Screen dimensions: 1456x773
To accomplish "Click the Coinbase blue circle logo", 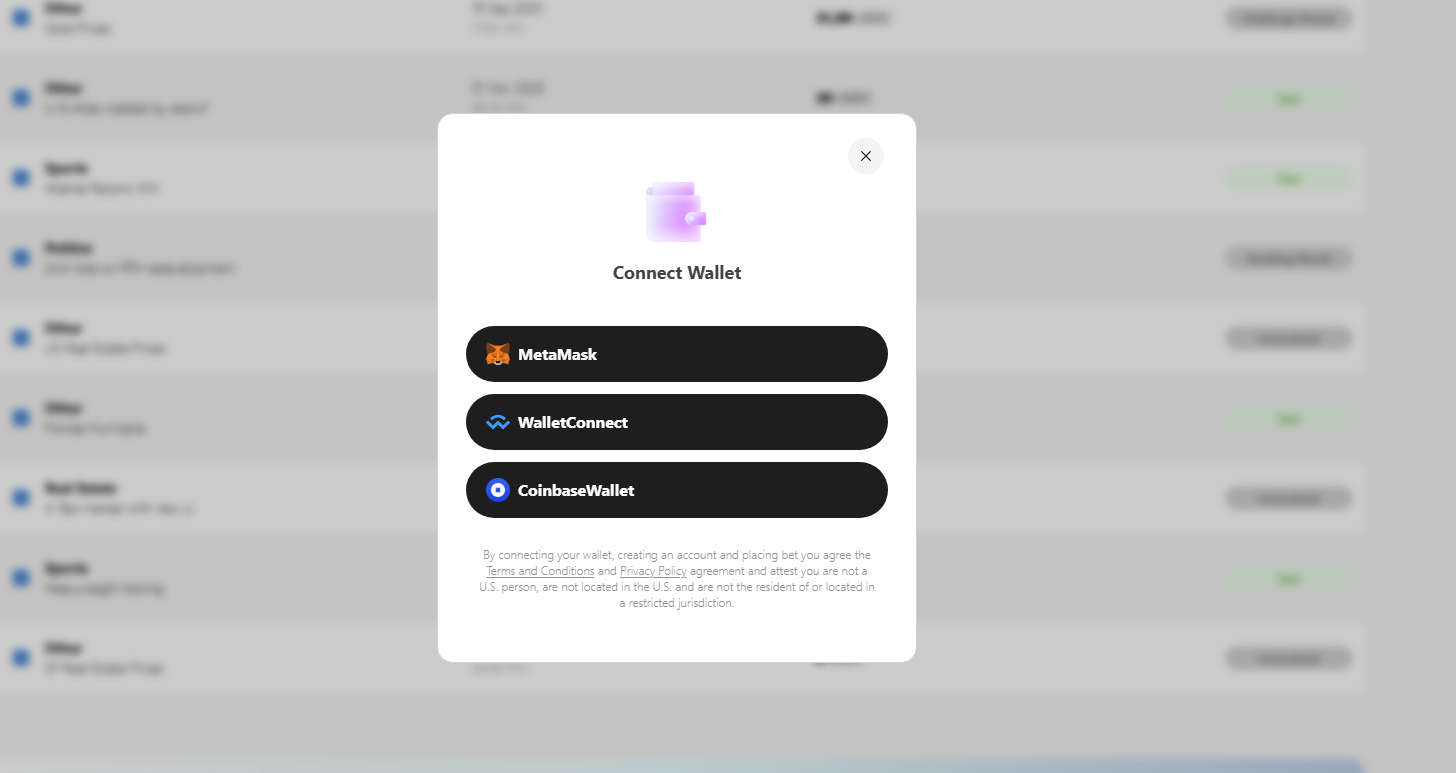I will (498, 490).
